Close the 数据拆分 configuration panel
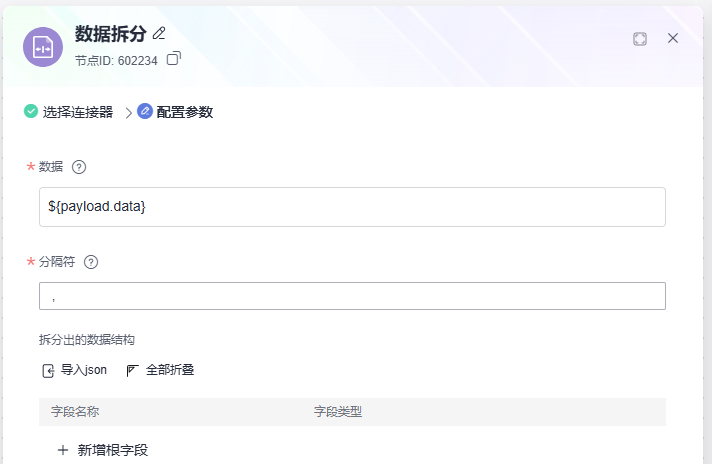Screen dimensions: 712x464 pos(673,38)
